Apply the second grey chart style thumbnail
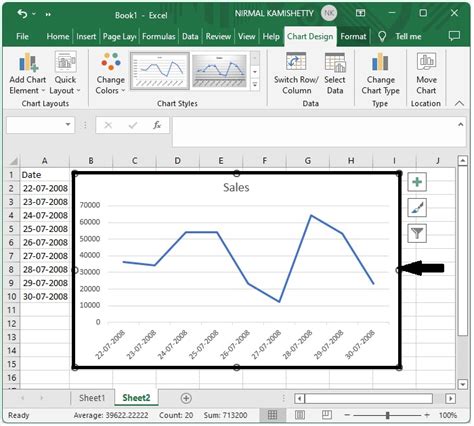The height and width of the screenshot is (426, 474). pos(219,71)
